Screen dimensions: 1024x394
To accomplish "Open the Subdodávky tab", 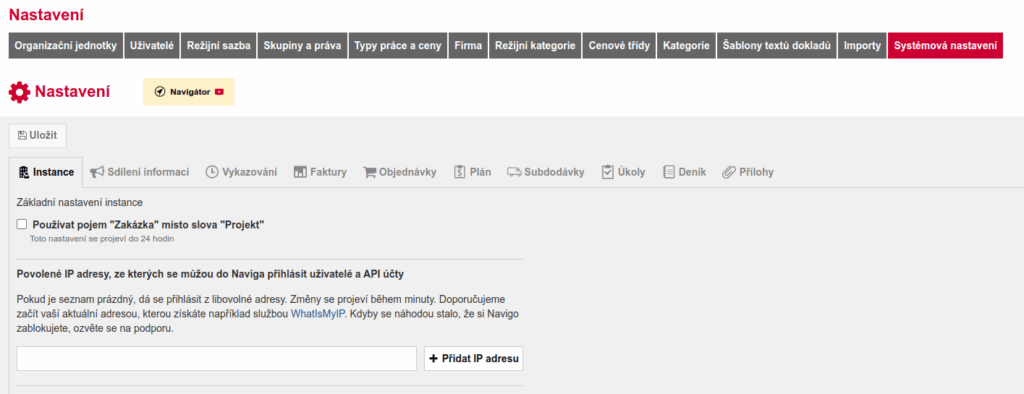I will point(546,172).
